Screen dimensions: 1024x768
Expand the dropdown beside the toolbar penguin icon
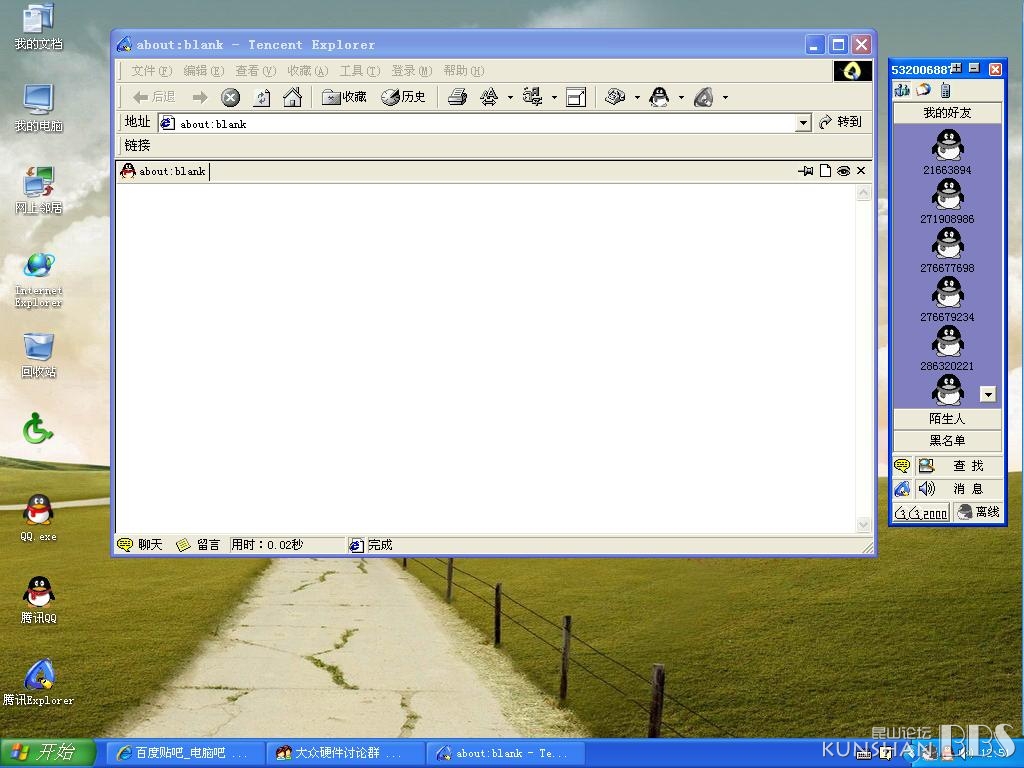681,98
